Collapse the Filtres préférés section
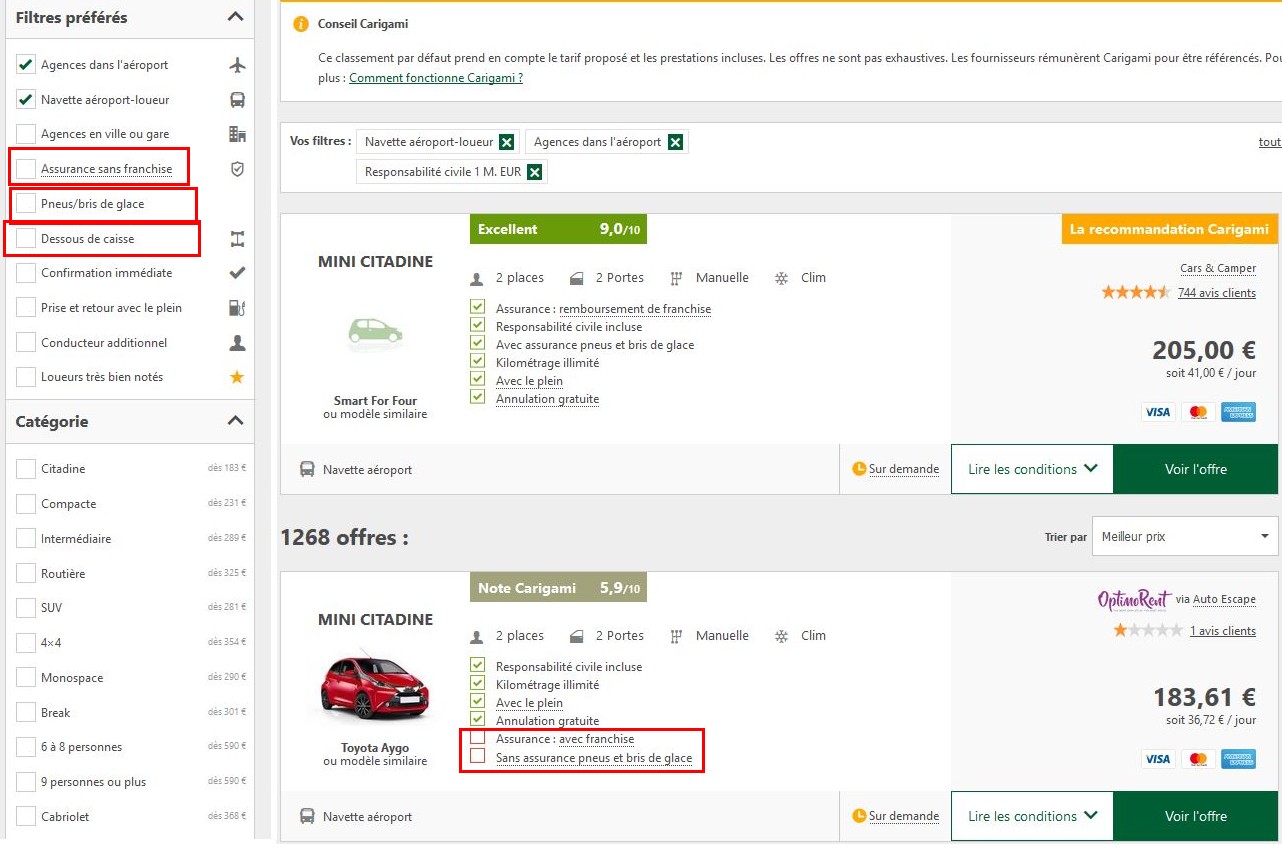Screen dimensions: 1282x849 click(x=235, y=17)
